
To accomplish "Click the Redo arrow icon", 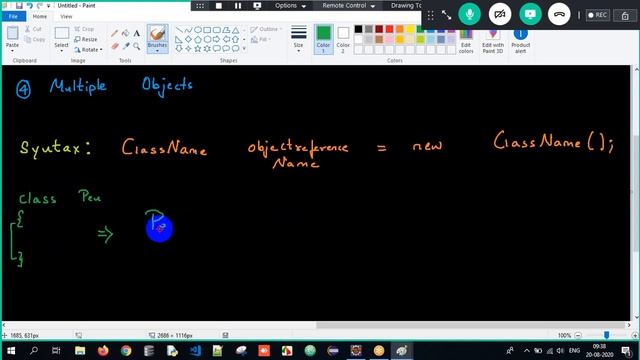I will pos(40,6).
